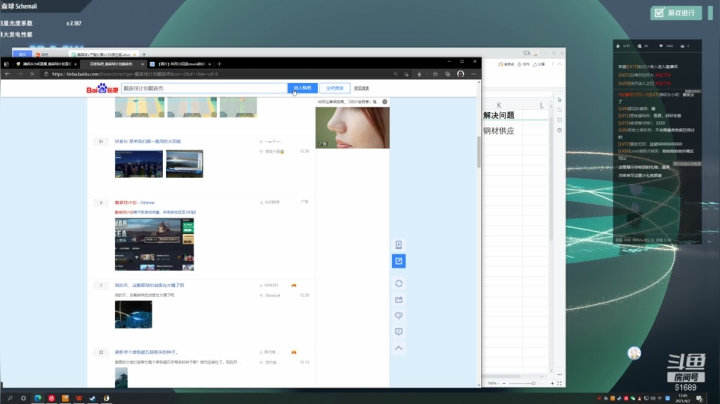Click the browser forward arrow
The width and height of the screenshot is (720, 404).
point(20,74)
